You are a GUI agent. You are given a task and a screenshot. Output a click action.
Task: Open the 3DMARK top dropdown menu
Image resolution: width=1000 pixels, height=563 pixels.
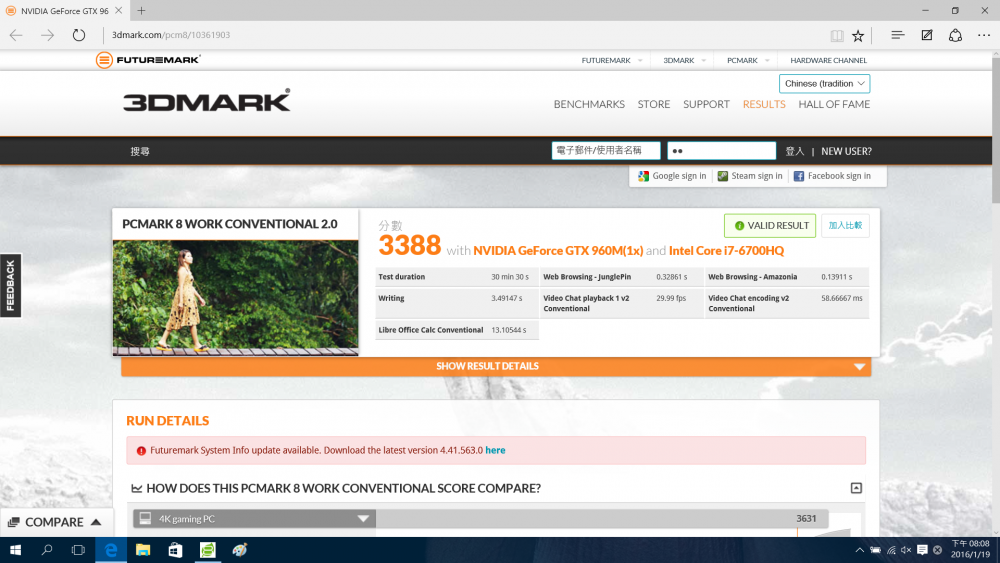point(684,61)
